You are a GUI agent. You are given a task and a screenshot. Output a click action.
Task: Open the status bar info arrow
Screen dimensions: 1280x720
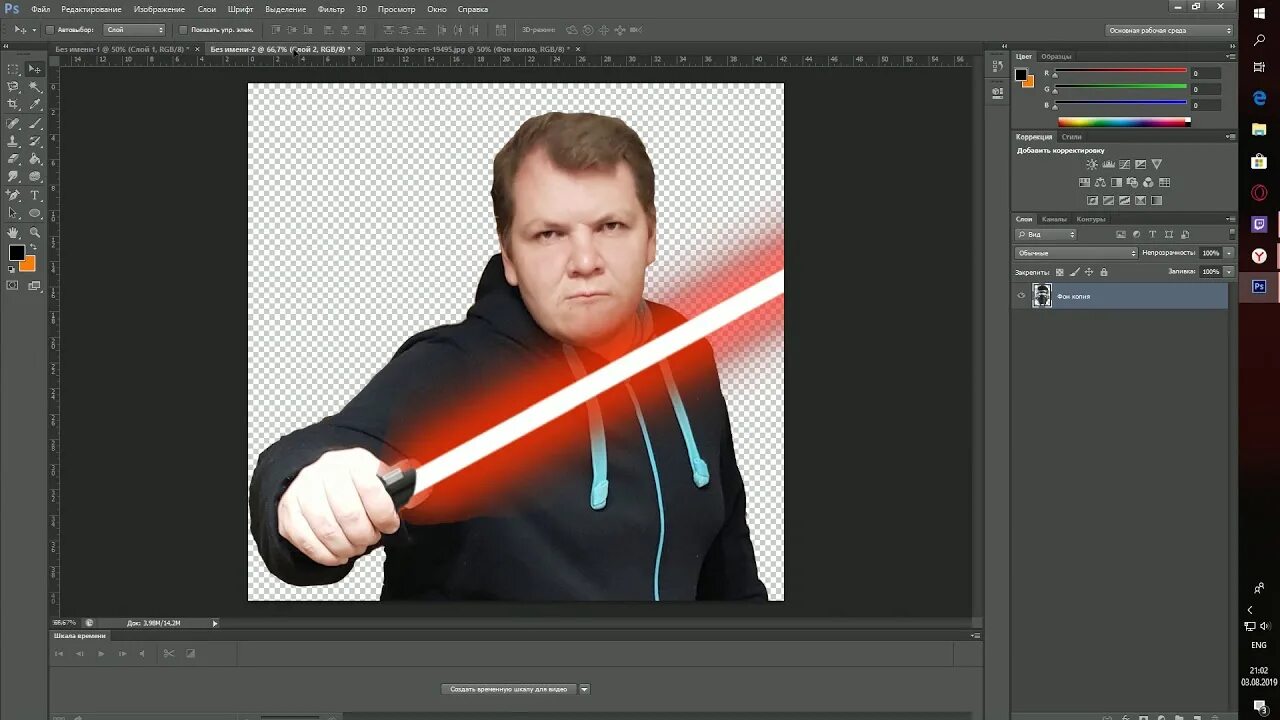pyautogui.click(x=214, y=623)
